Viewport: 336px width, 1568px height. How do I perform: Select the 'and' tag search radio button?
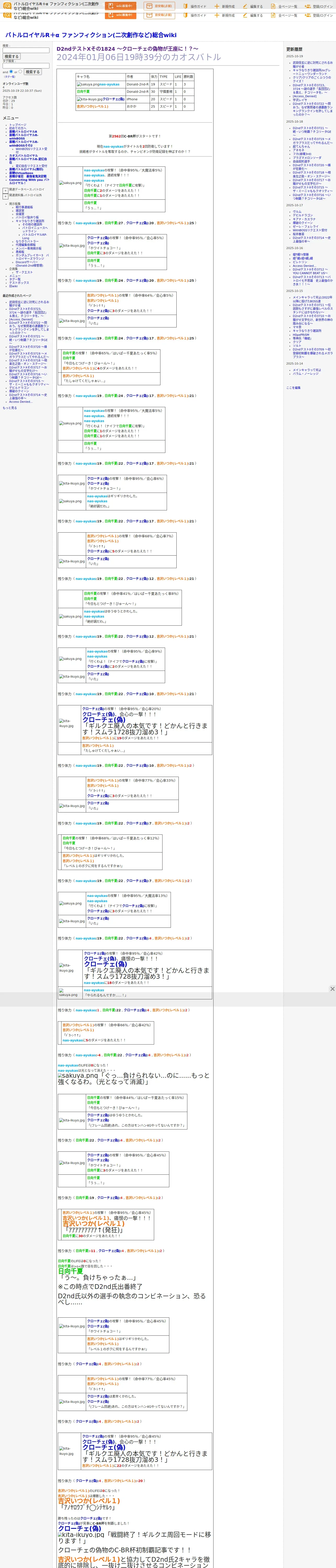(12, 71)
